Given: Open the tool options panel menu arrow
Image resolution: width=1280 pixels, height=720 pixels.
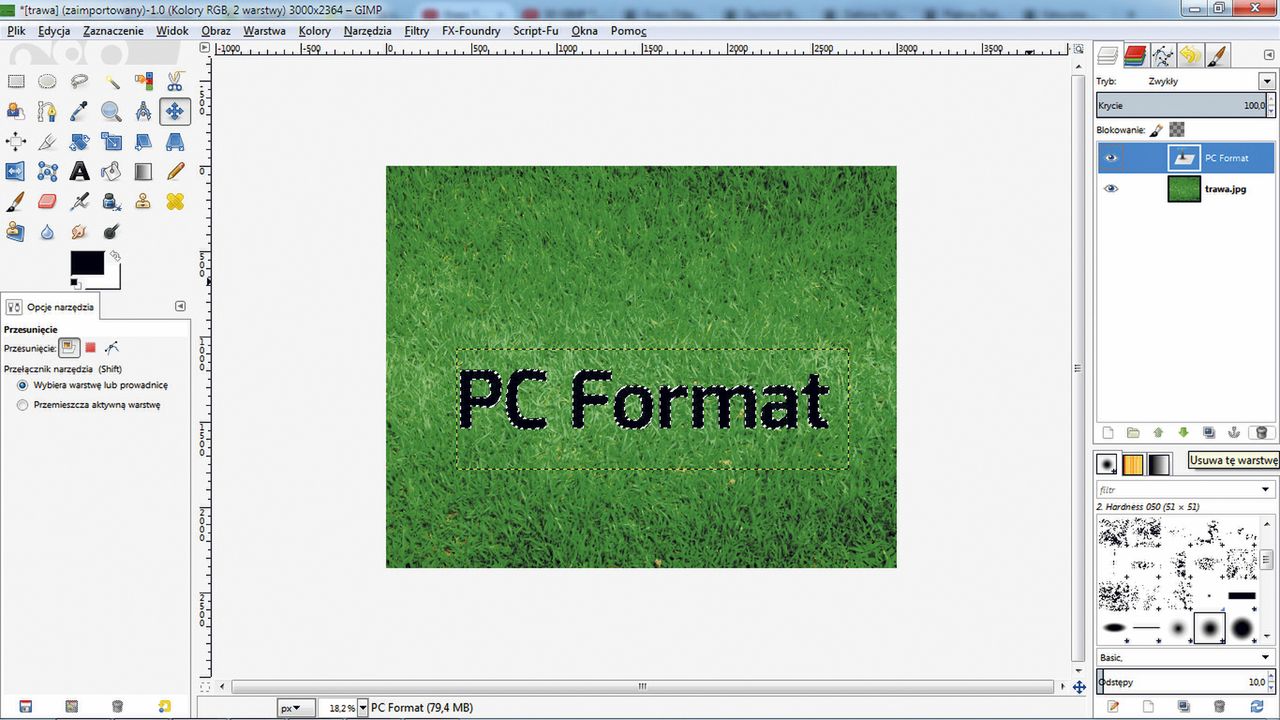Looking at the screenshot, I should pyautogui.click(x=180, y=306).
